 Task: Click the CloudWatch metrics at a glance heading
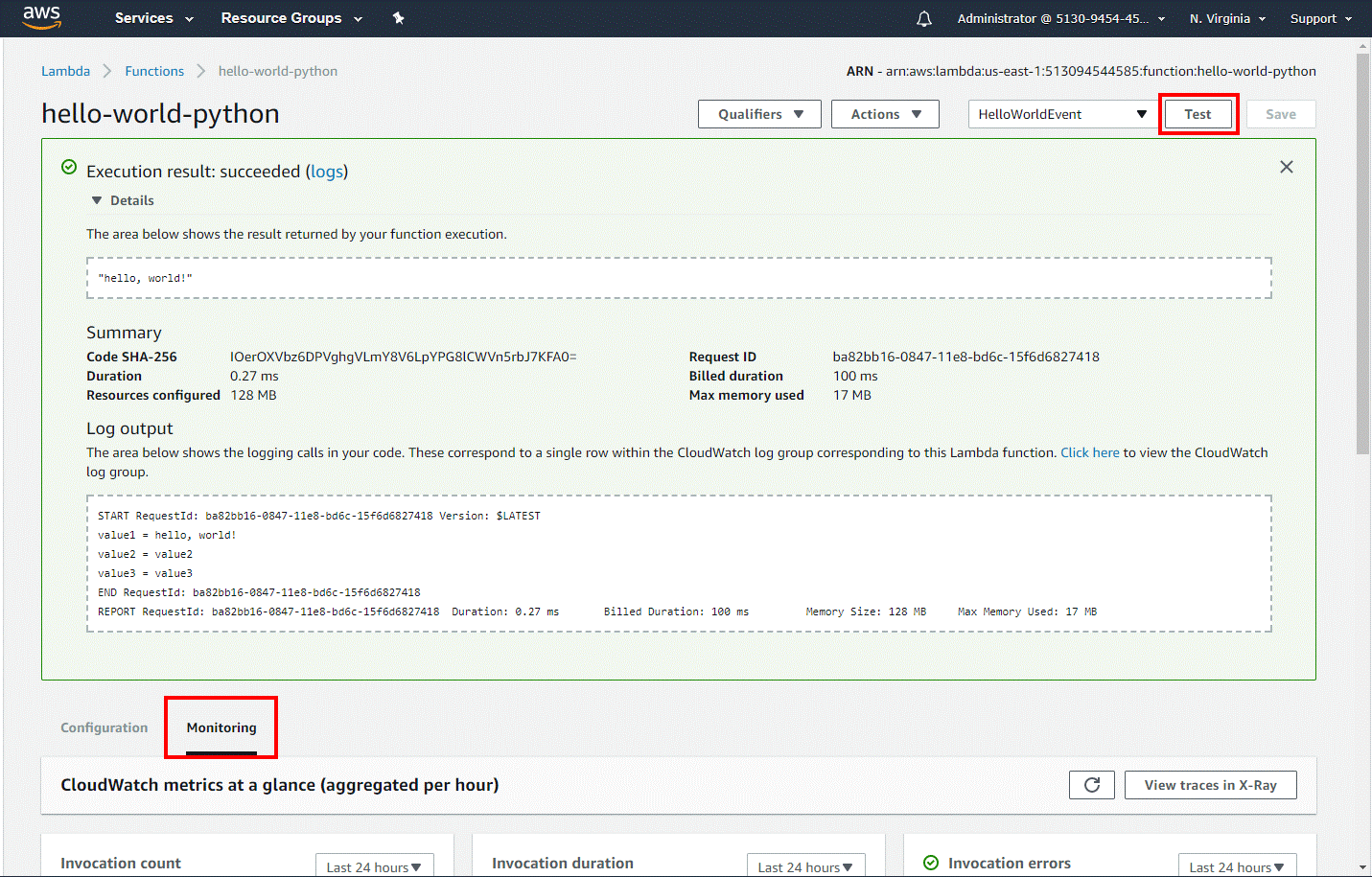point(280,785)
